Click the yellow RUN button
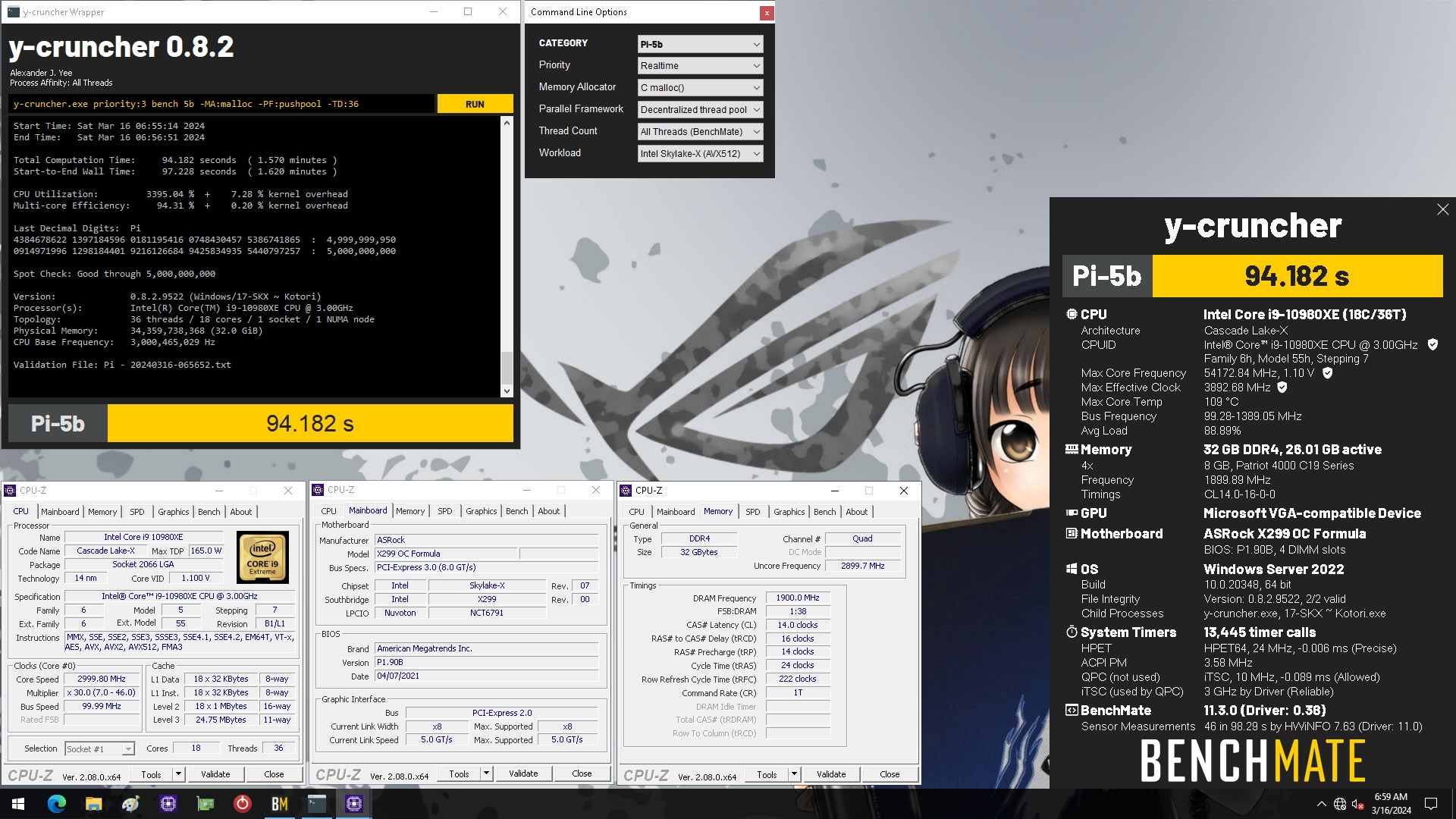 [475, 104]
